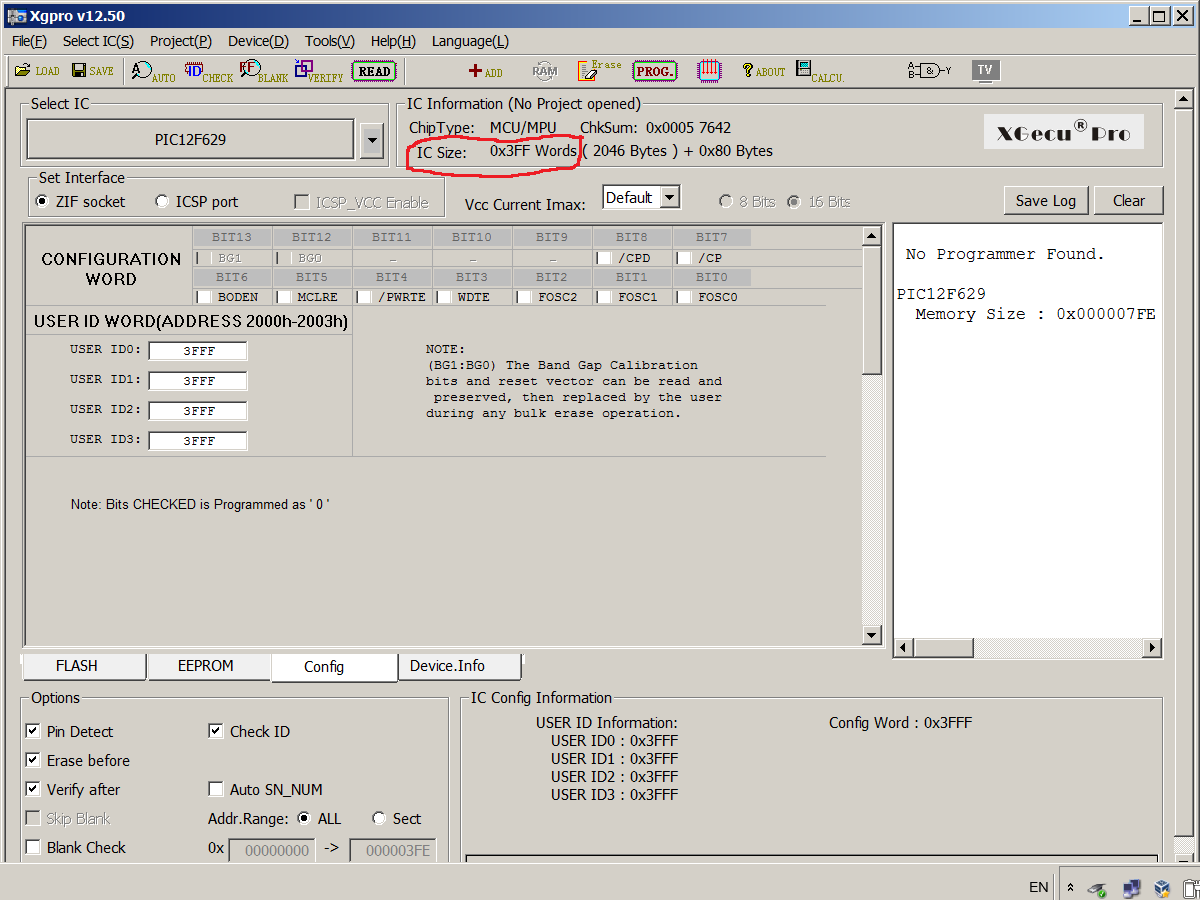Open the Vcc Current Imax dropdown
The height and width of the screenshot is (900, 1200).
pyautogui.click(x=669, y=198)
